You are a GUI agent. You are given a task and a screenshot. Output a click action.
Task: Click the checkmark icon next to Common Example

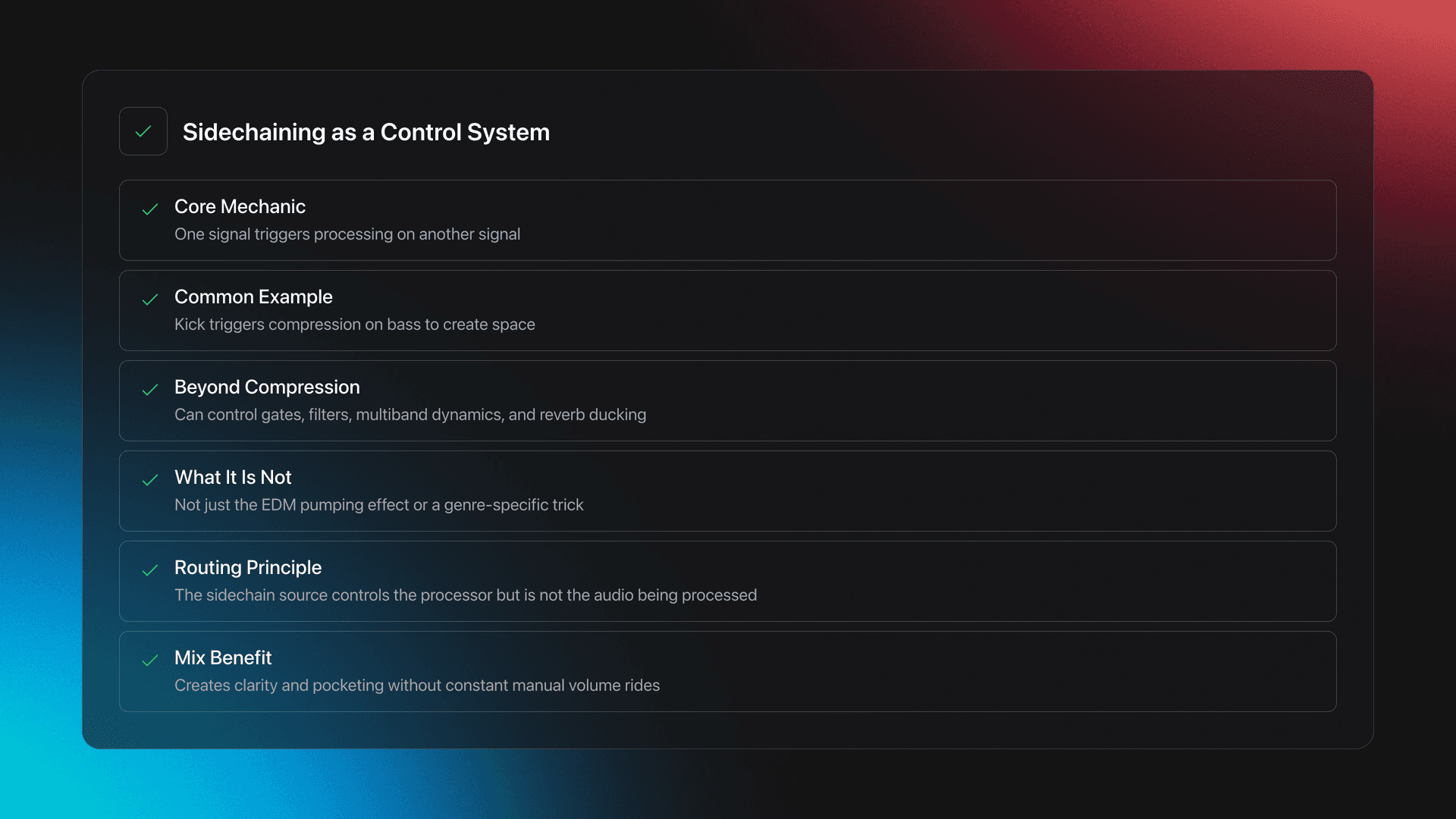tap(150, 300)
